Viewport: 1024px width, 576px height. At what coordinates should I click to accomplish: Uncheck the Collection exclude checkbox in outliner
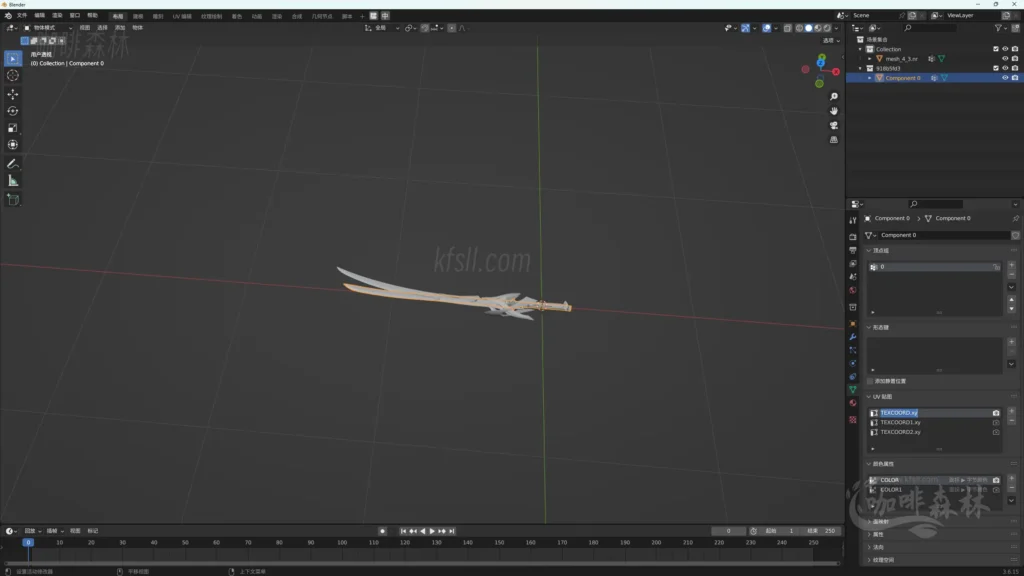pyautogui.click(x=996, y=49)
